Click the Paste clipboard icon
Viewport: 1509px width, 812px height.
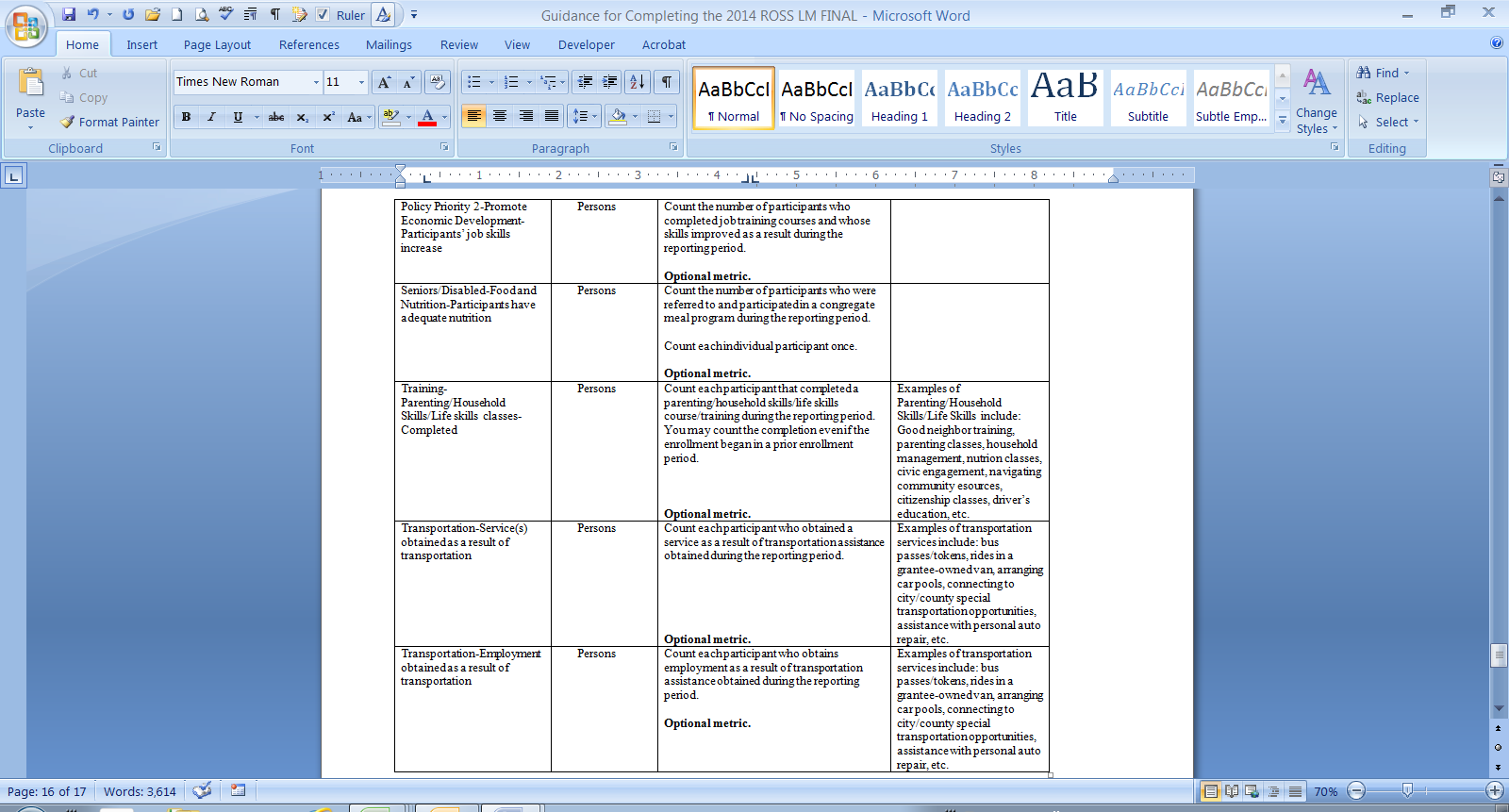coord(30,83)
